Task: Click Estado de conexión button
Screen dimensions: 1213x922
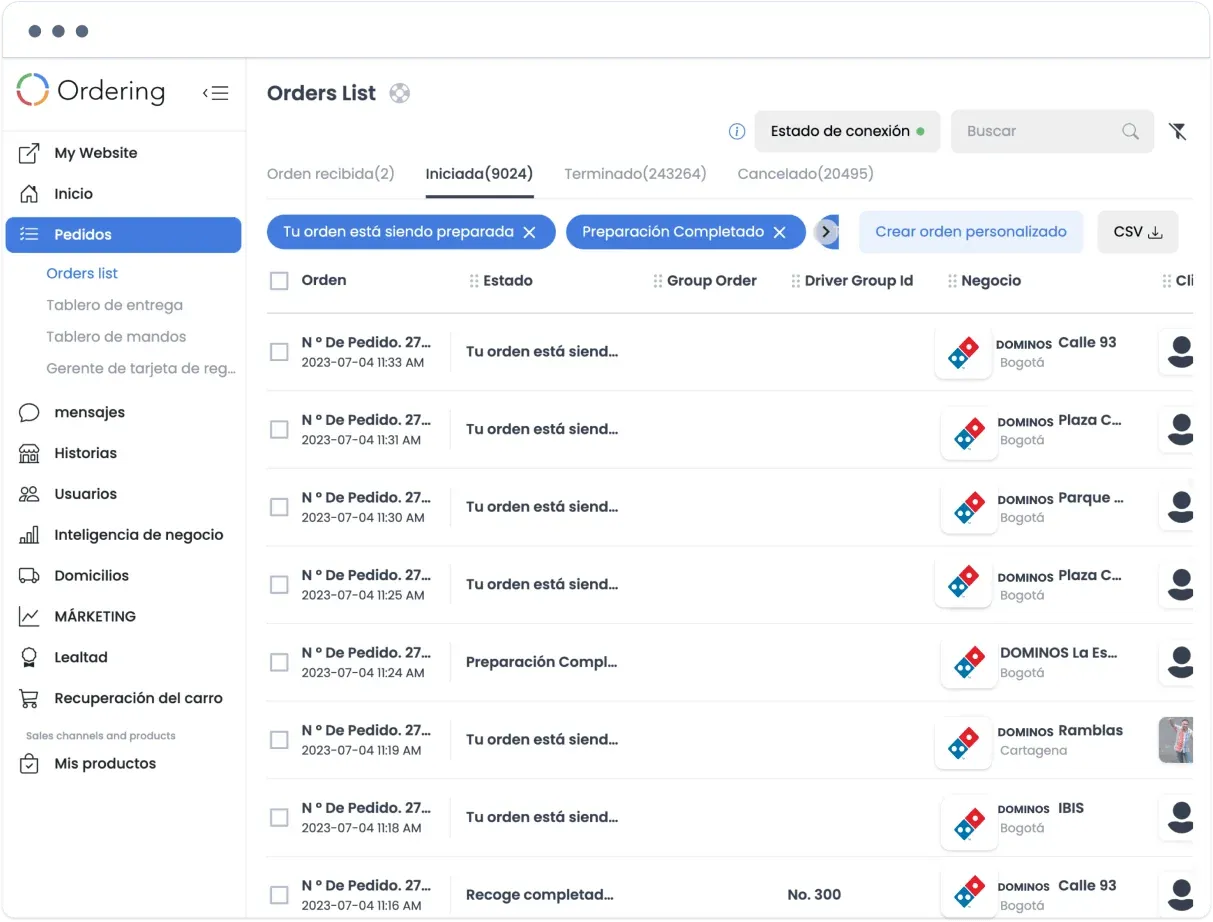Action: coord(847,131)
